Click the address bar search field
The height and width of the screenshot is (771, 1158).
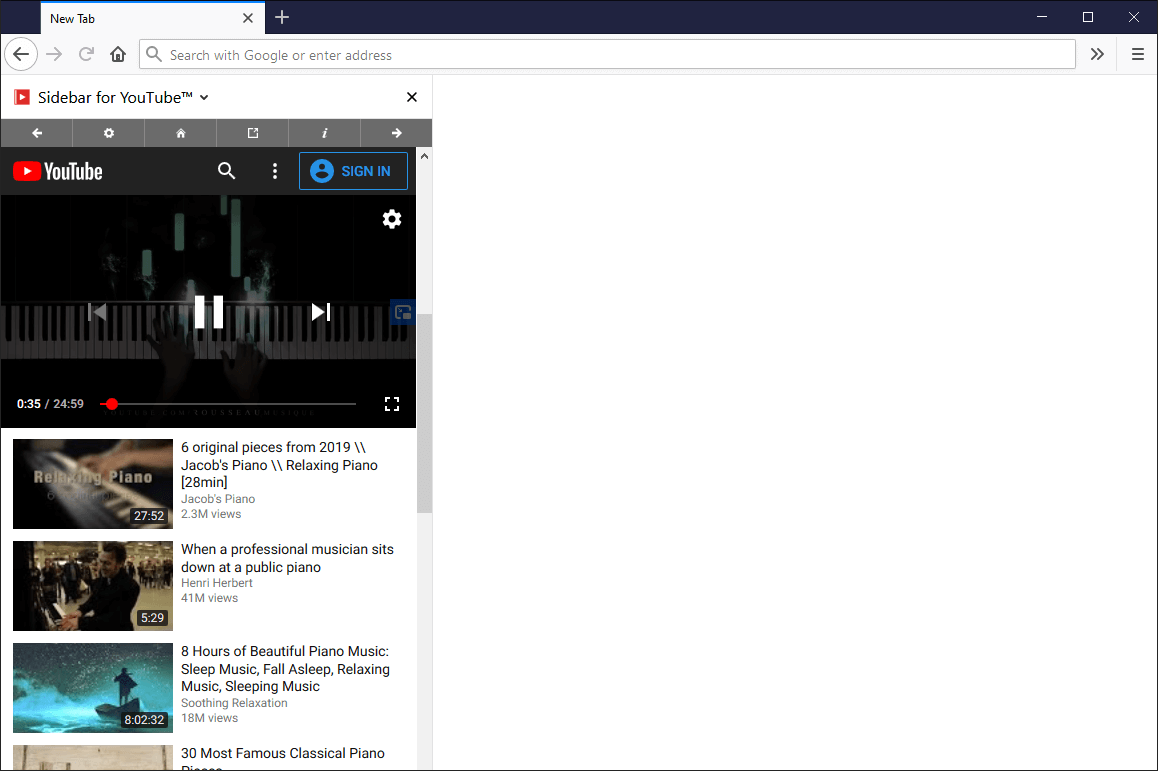coord(607,55)
